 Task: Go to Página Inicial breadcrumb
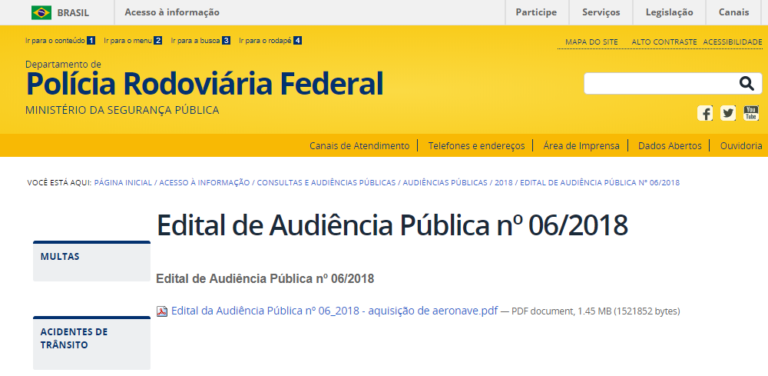coord(123,183)
